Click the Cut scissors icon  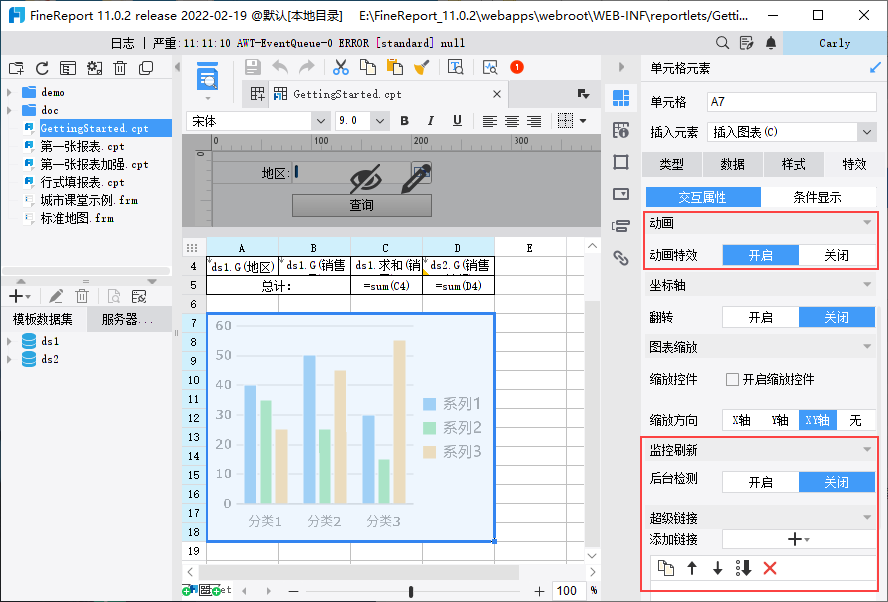click(x=340, y=67)
